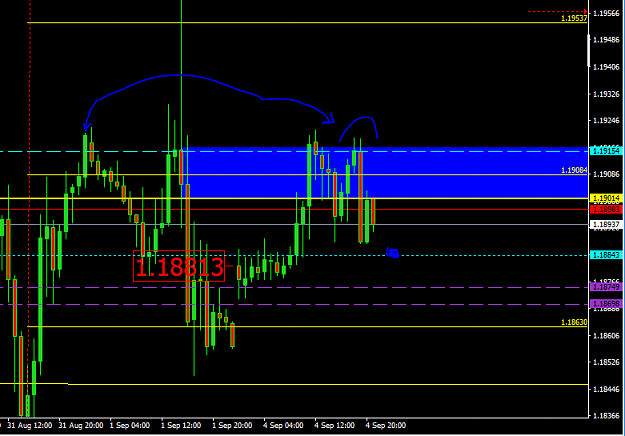
Task: Click the cyan 1.19154 price tag
Action: [606, 151]
